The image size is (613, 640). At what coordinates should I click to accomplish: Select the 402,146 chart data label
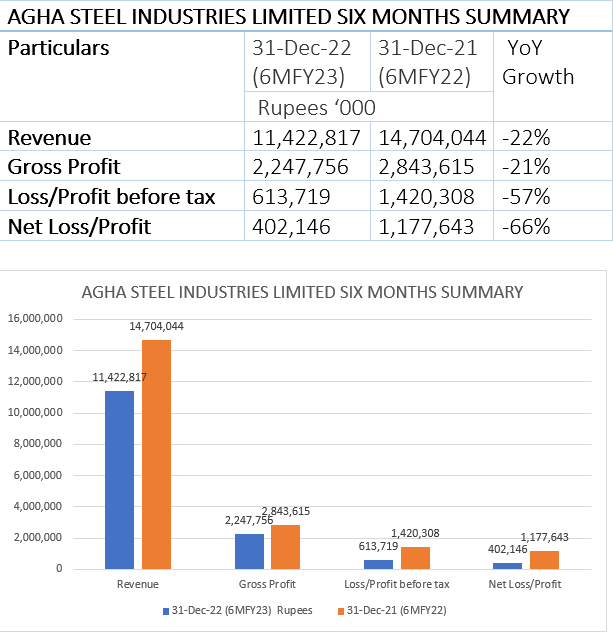[508, 549]
